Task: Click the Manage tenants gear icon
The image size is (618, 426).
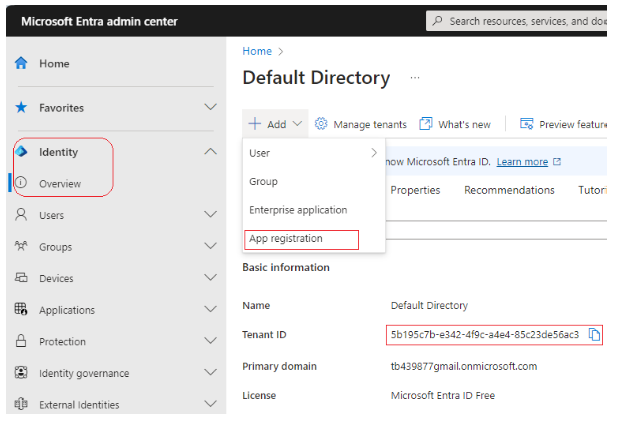Action: 321,124
